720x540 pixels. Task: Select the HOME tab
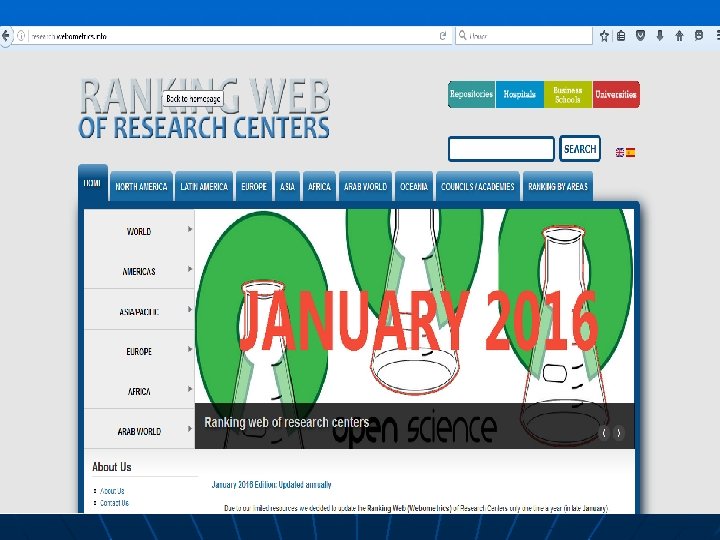pos(93,183)
